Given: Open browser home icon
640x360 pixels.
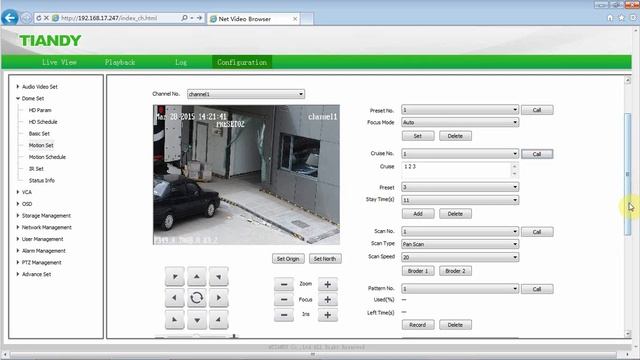Looking at the screenshot, I should (x=610, y=18).
